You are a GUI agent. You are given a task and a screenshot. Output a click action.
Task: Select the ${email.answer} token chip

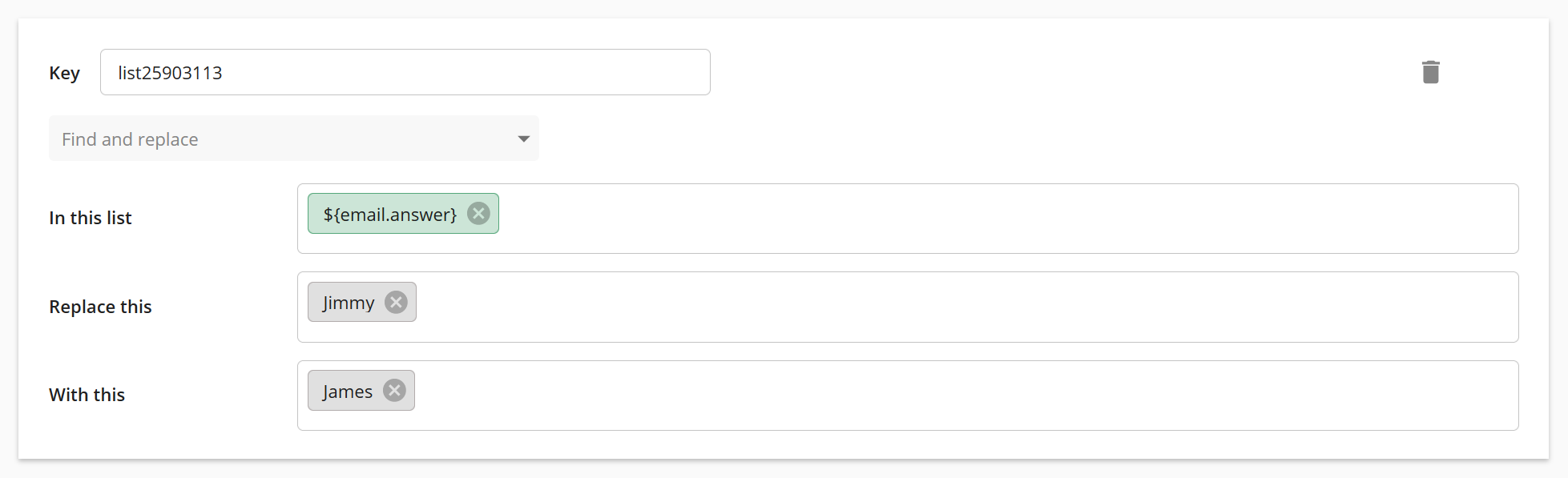tap(389, 213)
